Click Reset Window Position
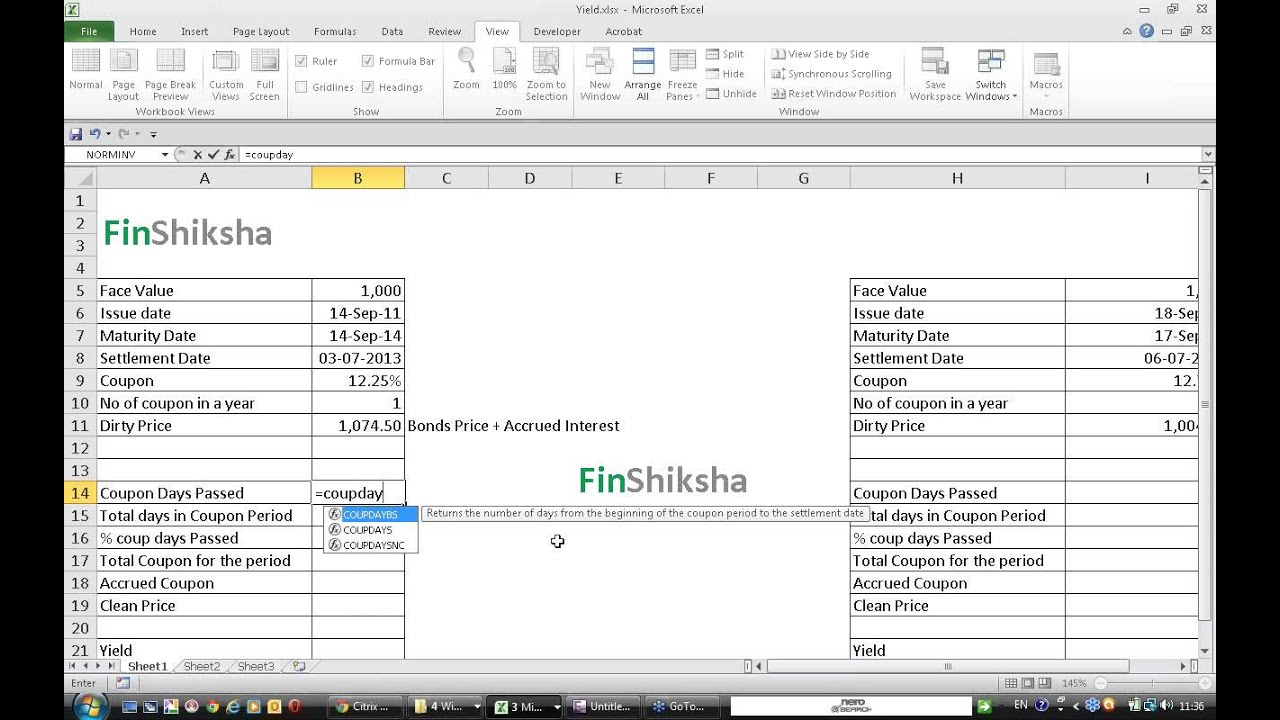The width and height of the screenshot is (1280, 720). (834, 94)
